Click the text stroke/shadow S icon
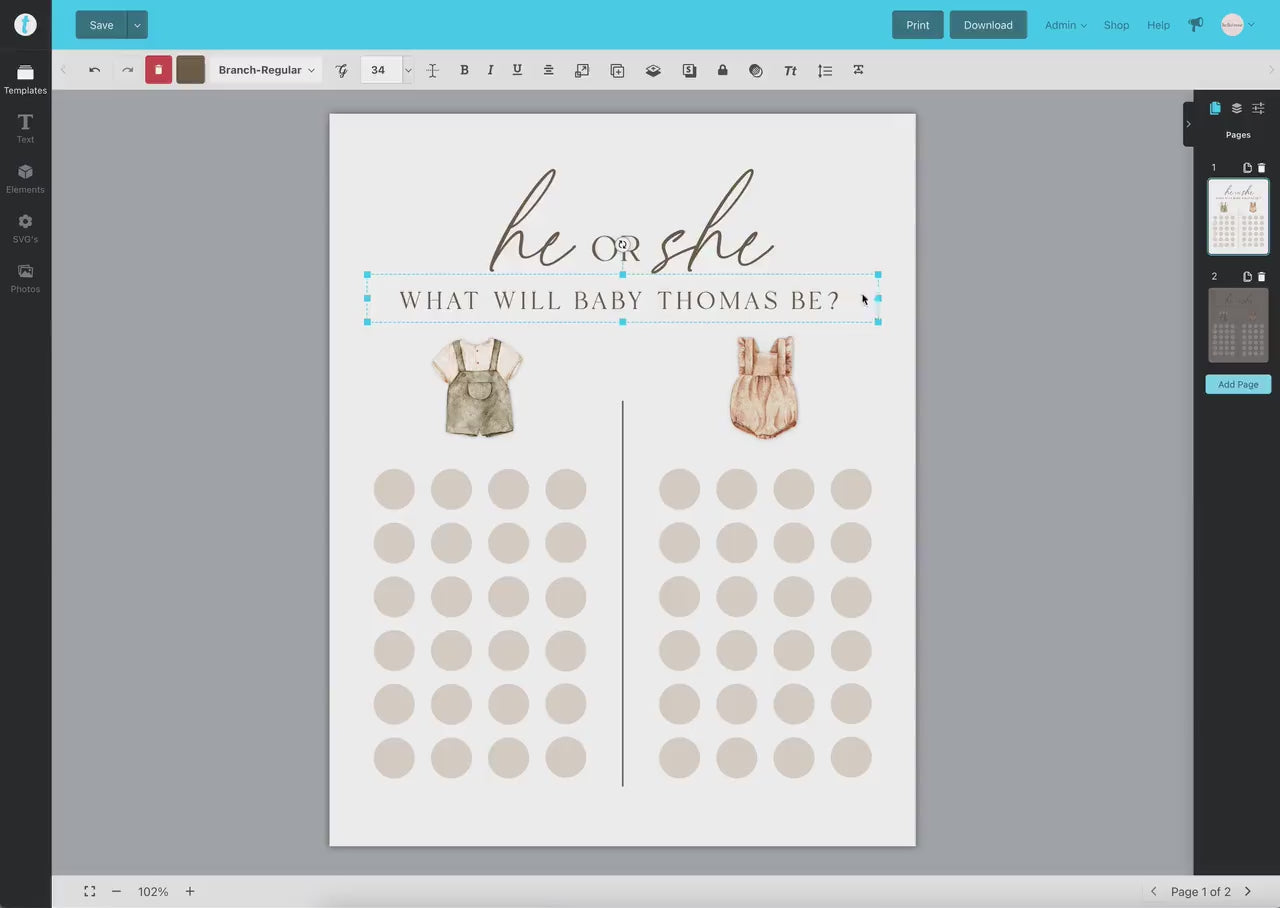The width and height of the screenshot is (1280, 908). tap(689, 70)
